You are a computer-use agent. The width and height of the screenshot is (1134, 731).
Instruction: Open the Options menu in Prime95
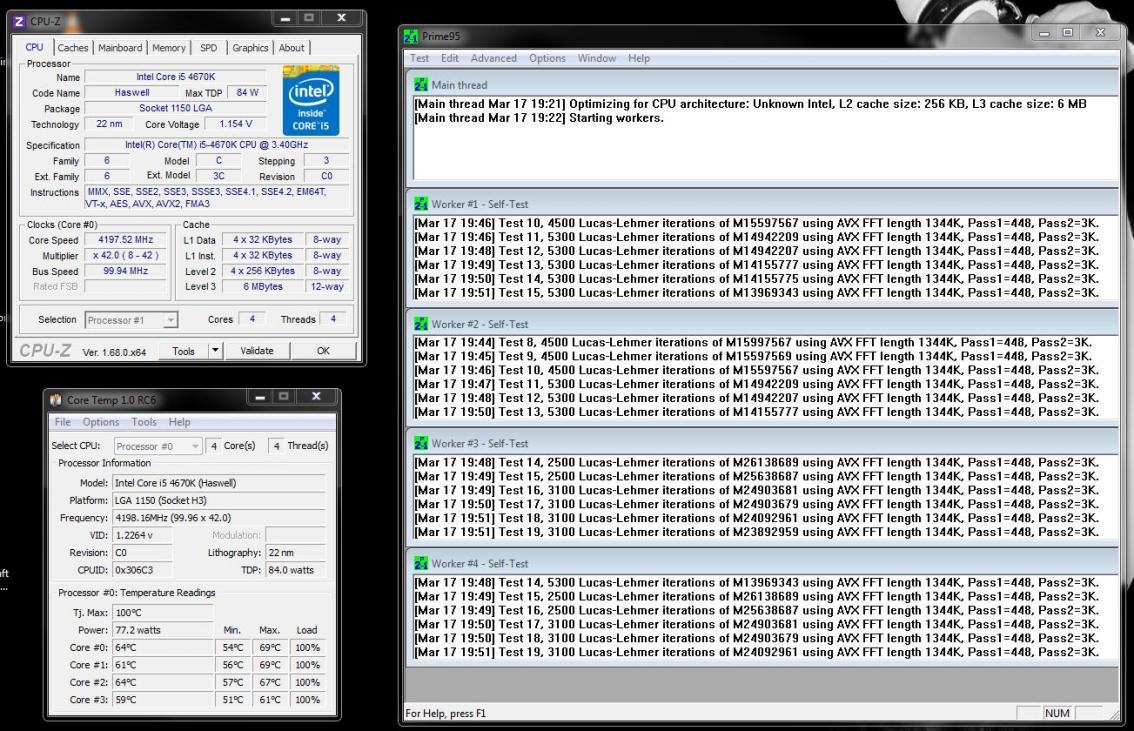(x=547, y=58)
